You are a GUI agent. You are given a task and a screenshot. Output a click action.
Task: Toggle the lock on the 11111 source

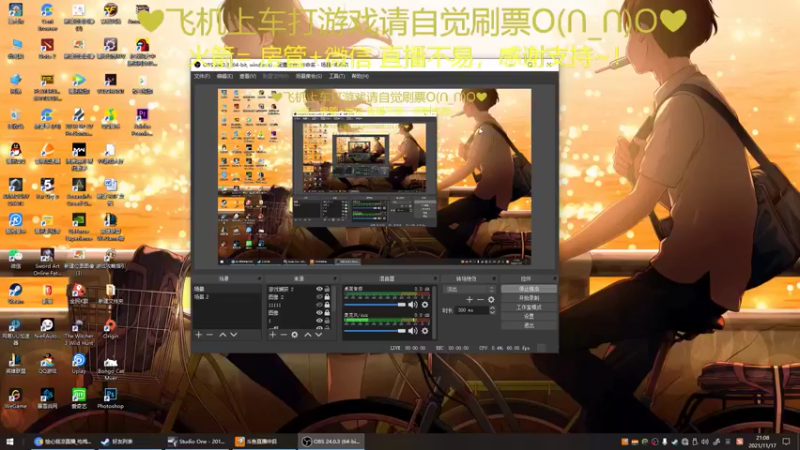pyautogui.click(x=327, y=305)
